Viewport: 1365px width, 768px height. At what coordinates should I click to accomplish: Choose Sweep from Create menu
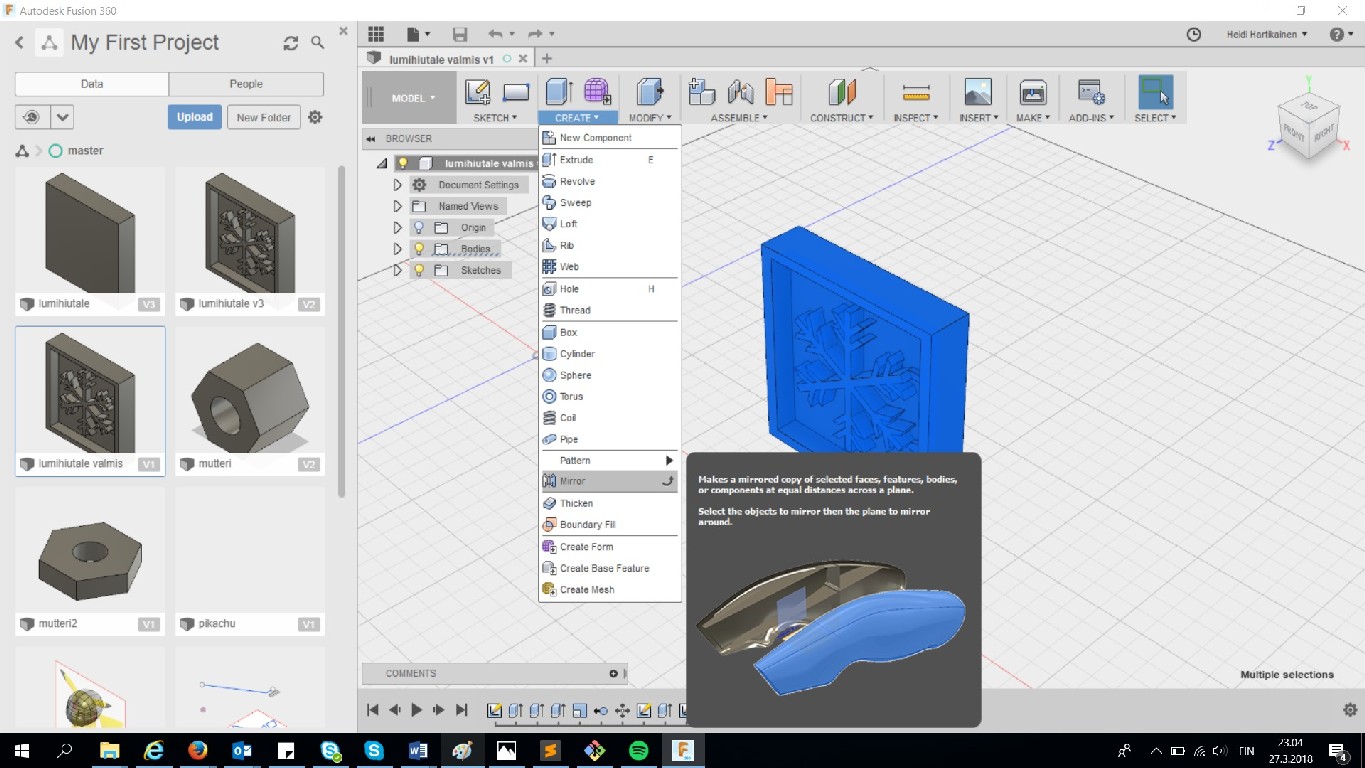click(x=610, y=202)
